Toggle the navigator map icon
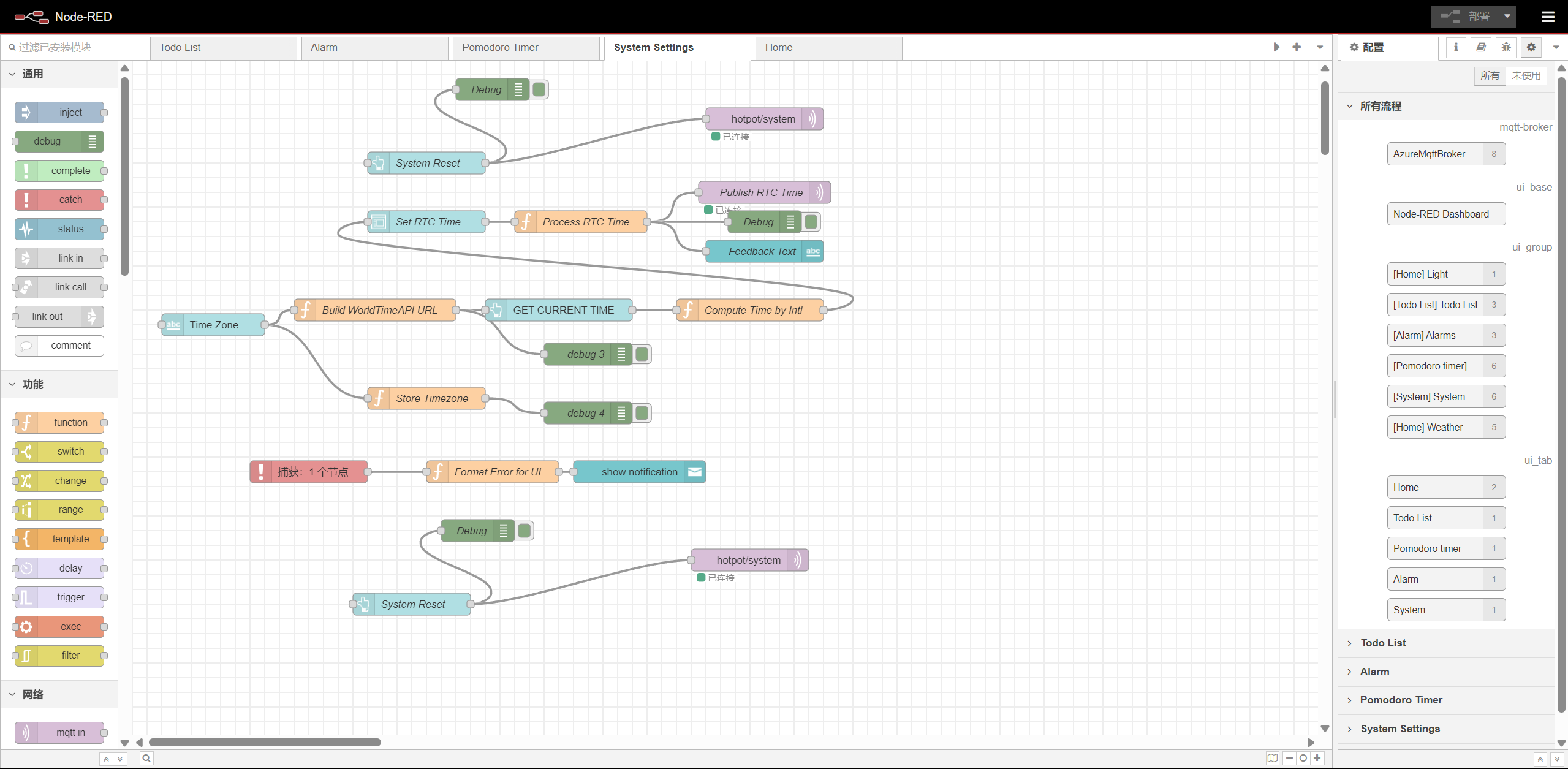This screenshot has height=769, width=1568. [x=1273, y=759]
